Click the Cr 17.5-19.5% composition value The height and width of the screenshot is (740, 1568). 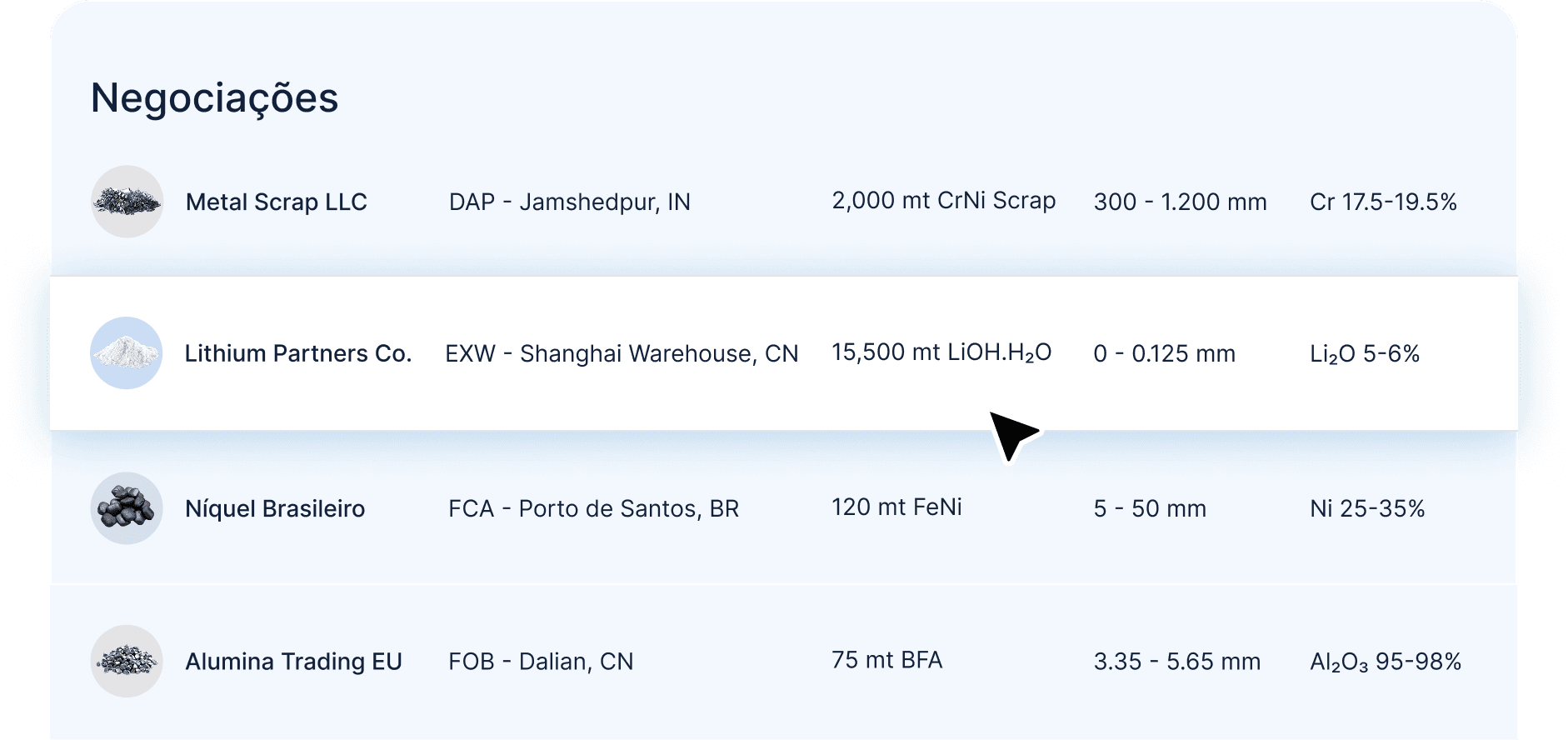(1383, 202)
